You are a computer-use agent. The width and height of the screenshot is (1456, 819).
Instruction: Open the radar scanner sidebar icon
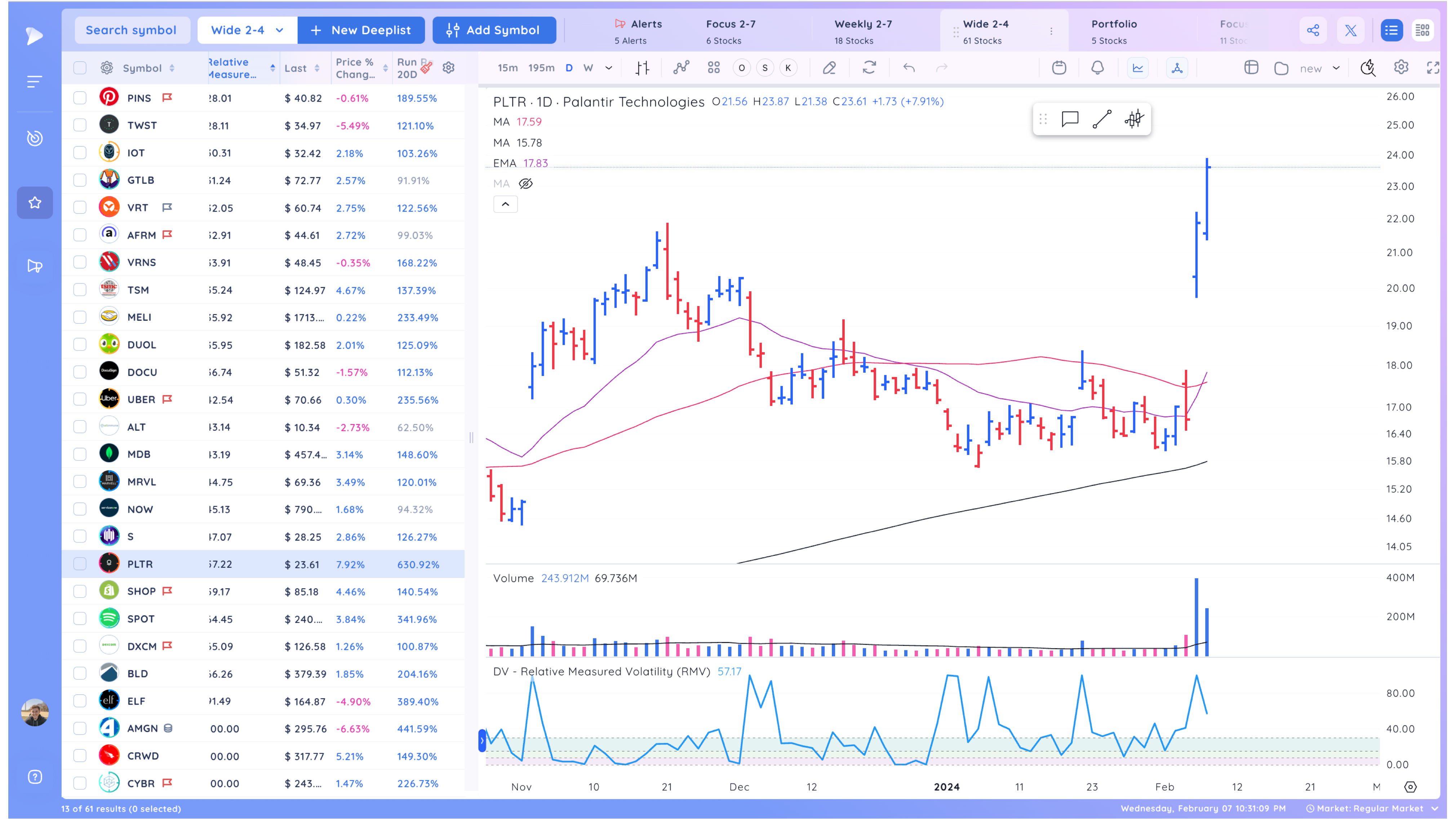click(x=35, y=138)
